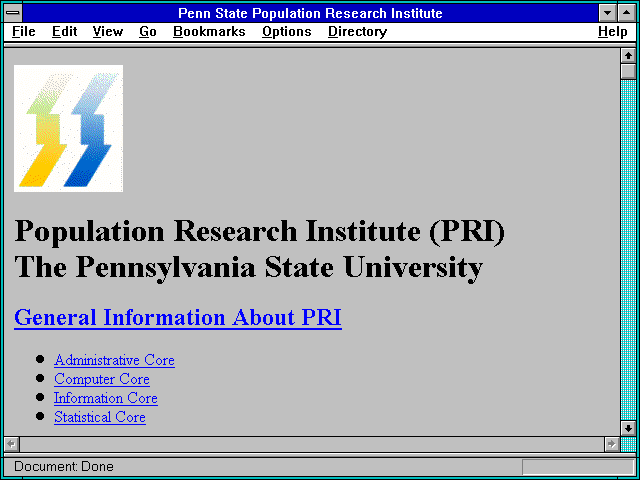Open the Information Core link
The image size is (640, 480).
pyautogui.click(x=106, y=398)
